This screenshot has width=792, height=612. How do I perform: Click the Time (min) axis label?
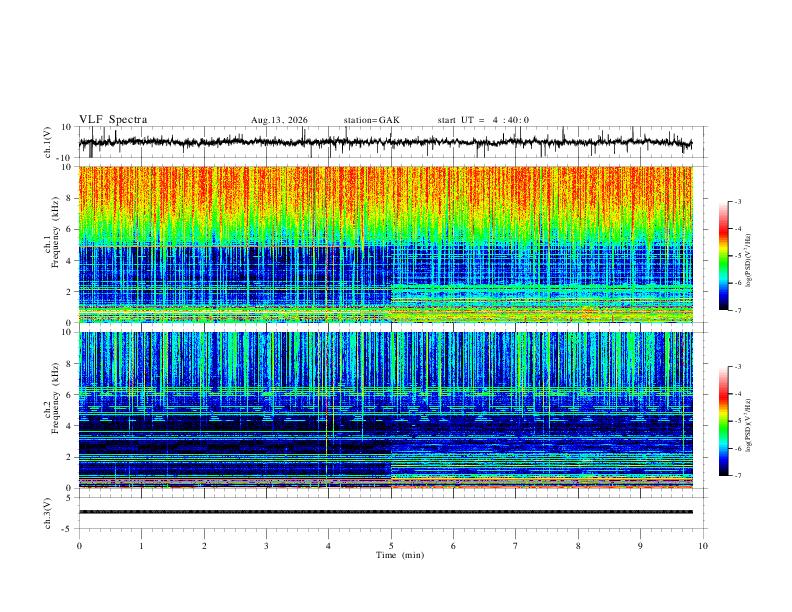pos(400,555)
